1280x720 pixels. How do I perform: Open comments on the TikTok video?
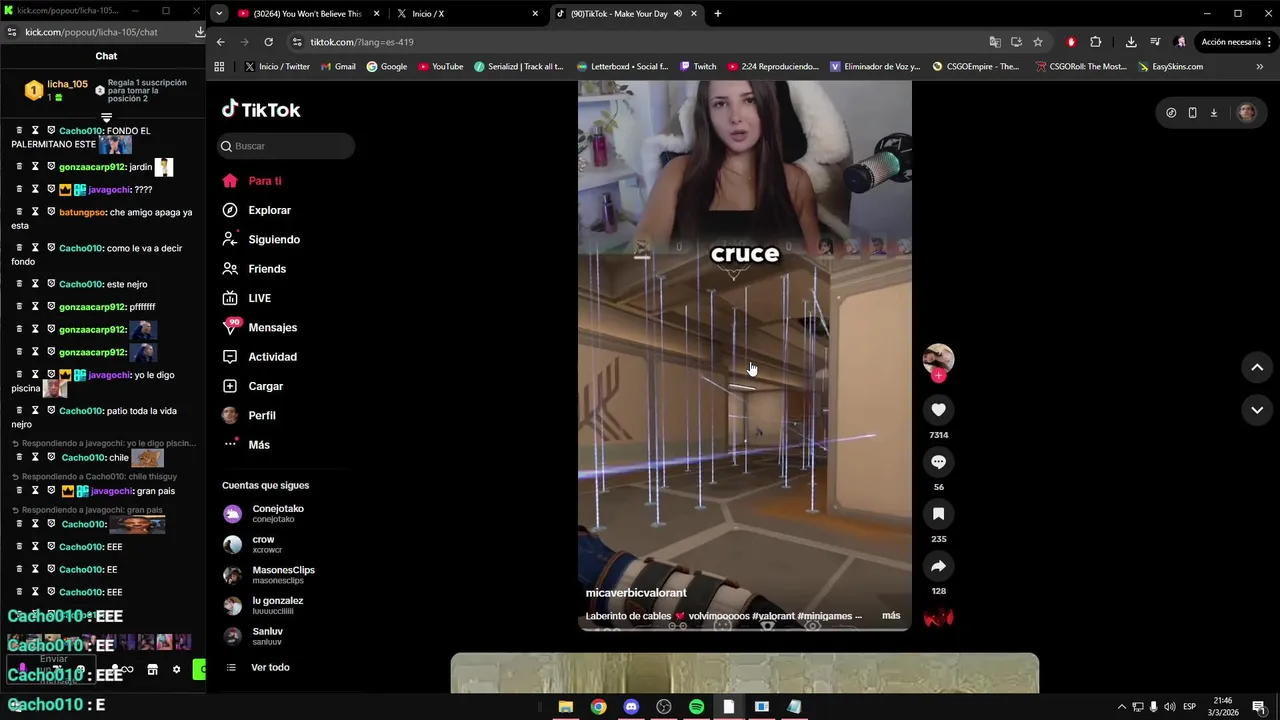[x=938, y=462]
